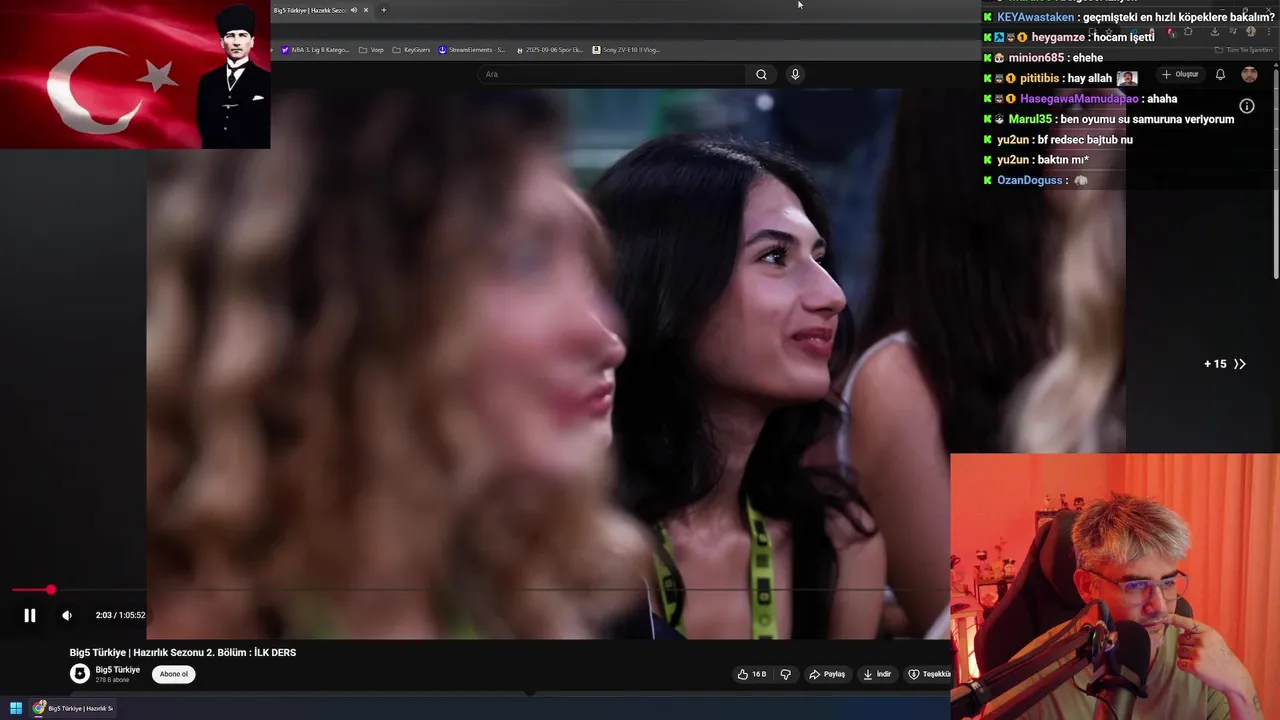Click the info circle icon on the video
This screenshot has width=1280, height=720.
(x=1247, y=106)
